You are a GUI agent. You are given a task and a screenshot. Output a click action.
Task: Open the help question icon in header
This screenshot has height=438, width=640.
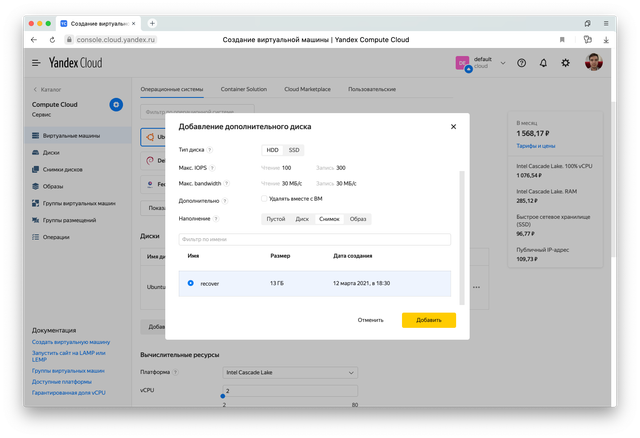(521, 63)
